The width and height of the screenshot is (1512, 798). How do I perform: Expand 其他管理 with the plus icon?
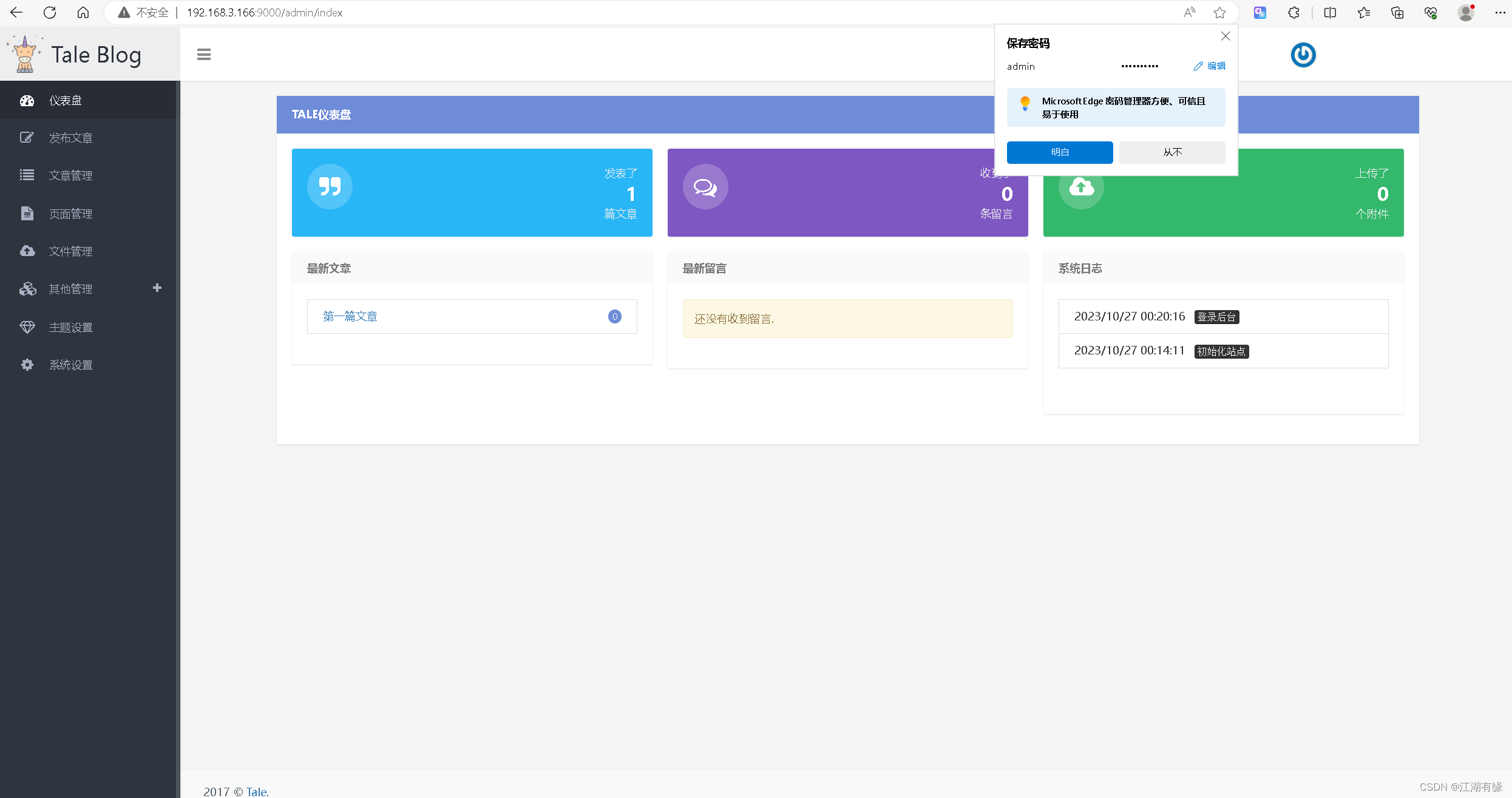pyautogui.click(x=157, y=288)
